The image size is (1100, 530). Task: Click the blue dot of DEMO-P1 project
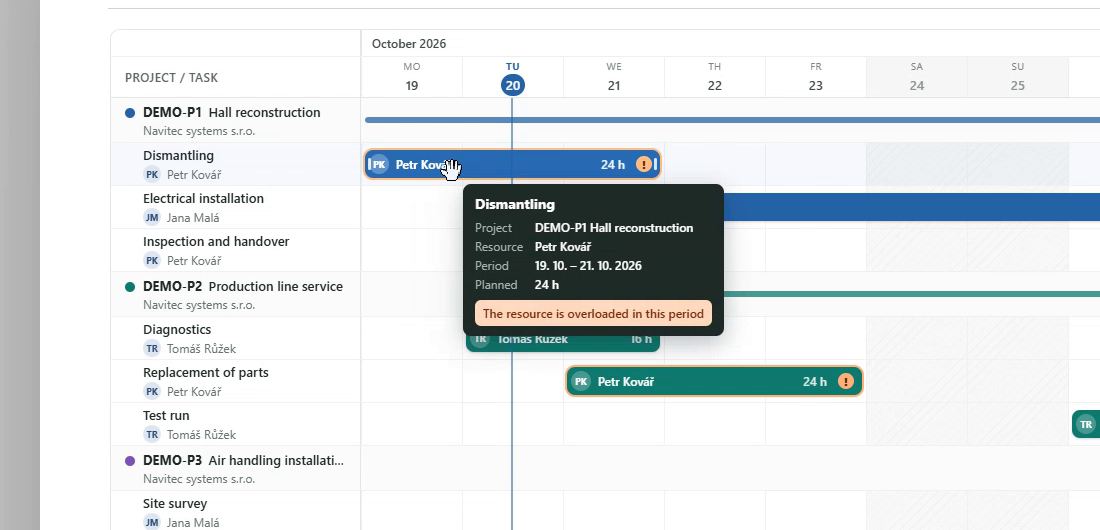click(130, 112)
